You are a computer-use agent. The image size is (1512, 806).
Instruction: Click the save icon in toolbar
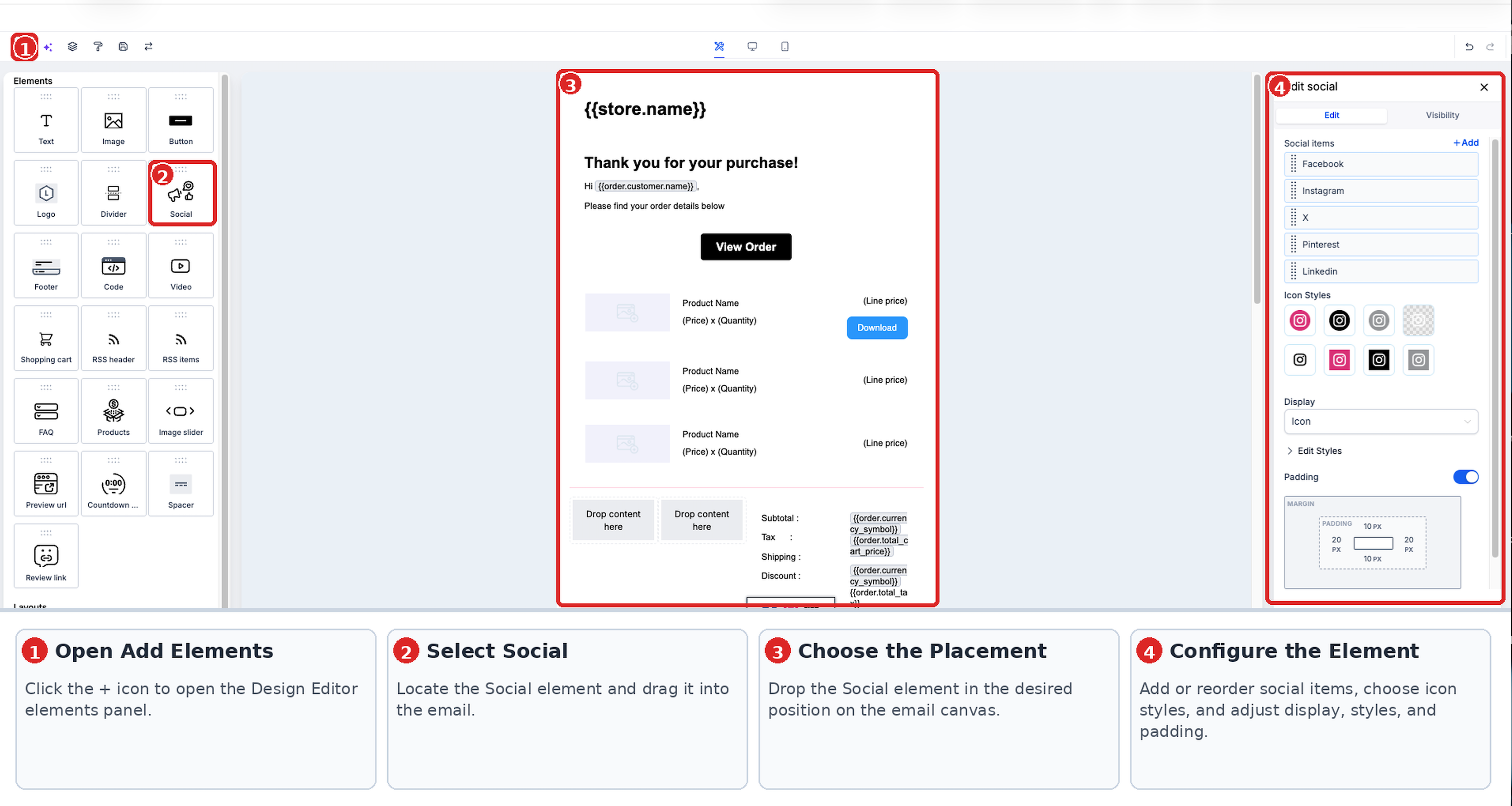coord(123,46)
